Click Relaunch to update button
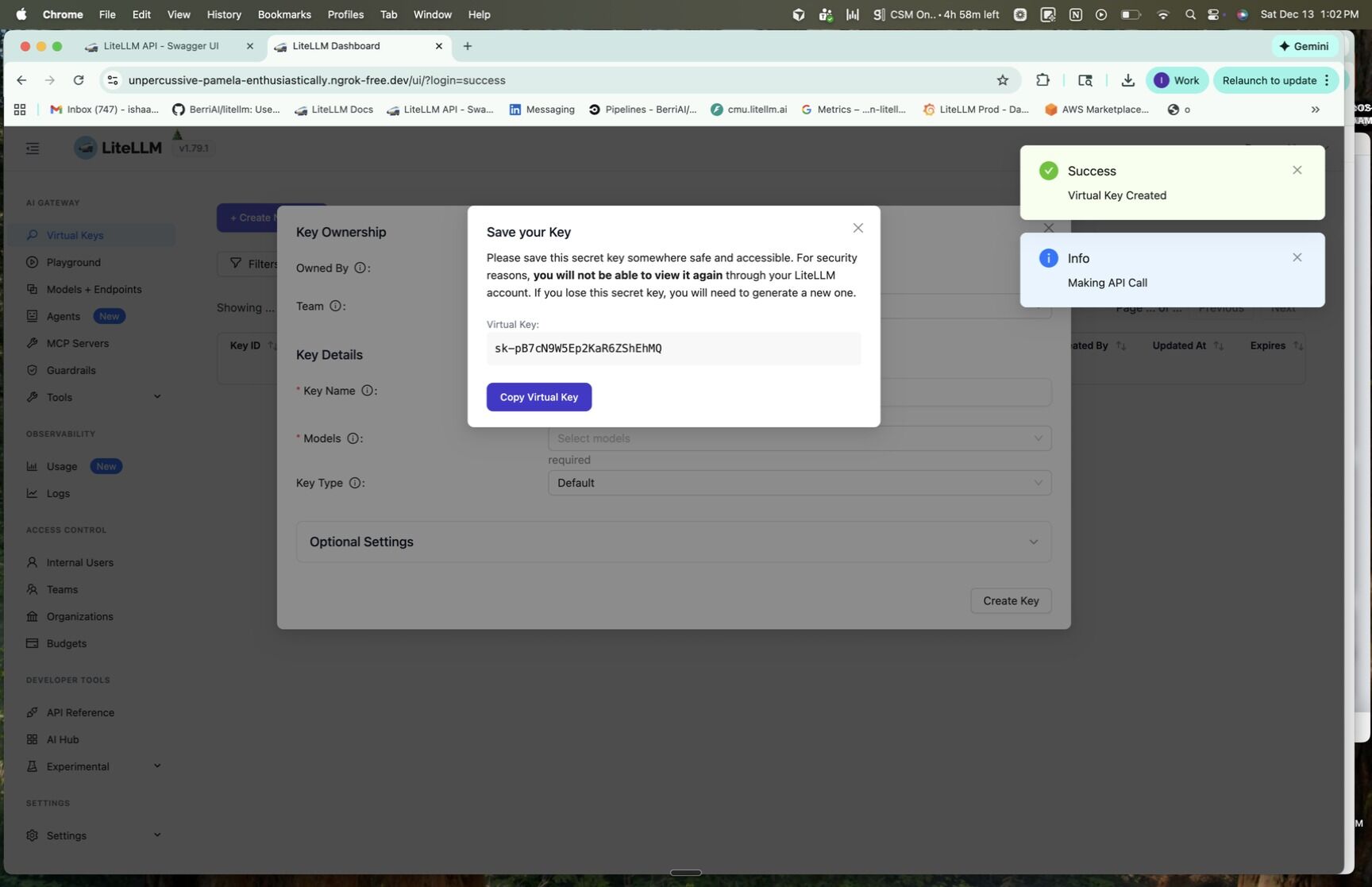The image size is (1372, 887). pyautogui.click(x=1276, y=80)
